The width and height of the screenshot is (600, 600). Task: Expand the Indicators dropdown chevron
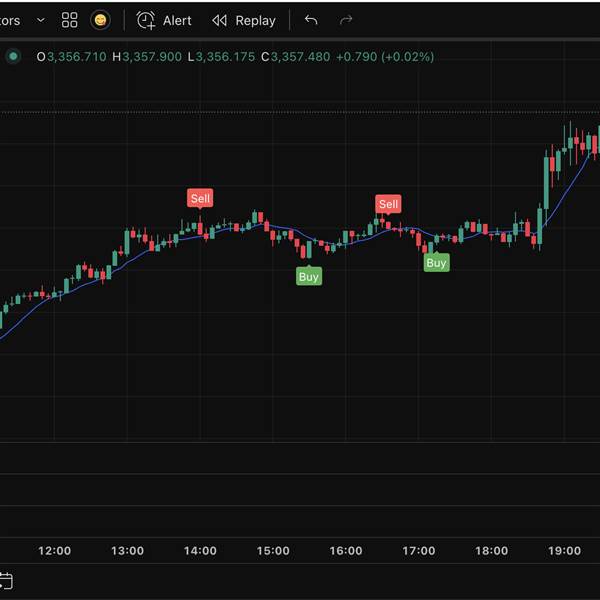pyautogui.click(x=41, y=20)
